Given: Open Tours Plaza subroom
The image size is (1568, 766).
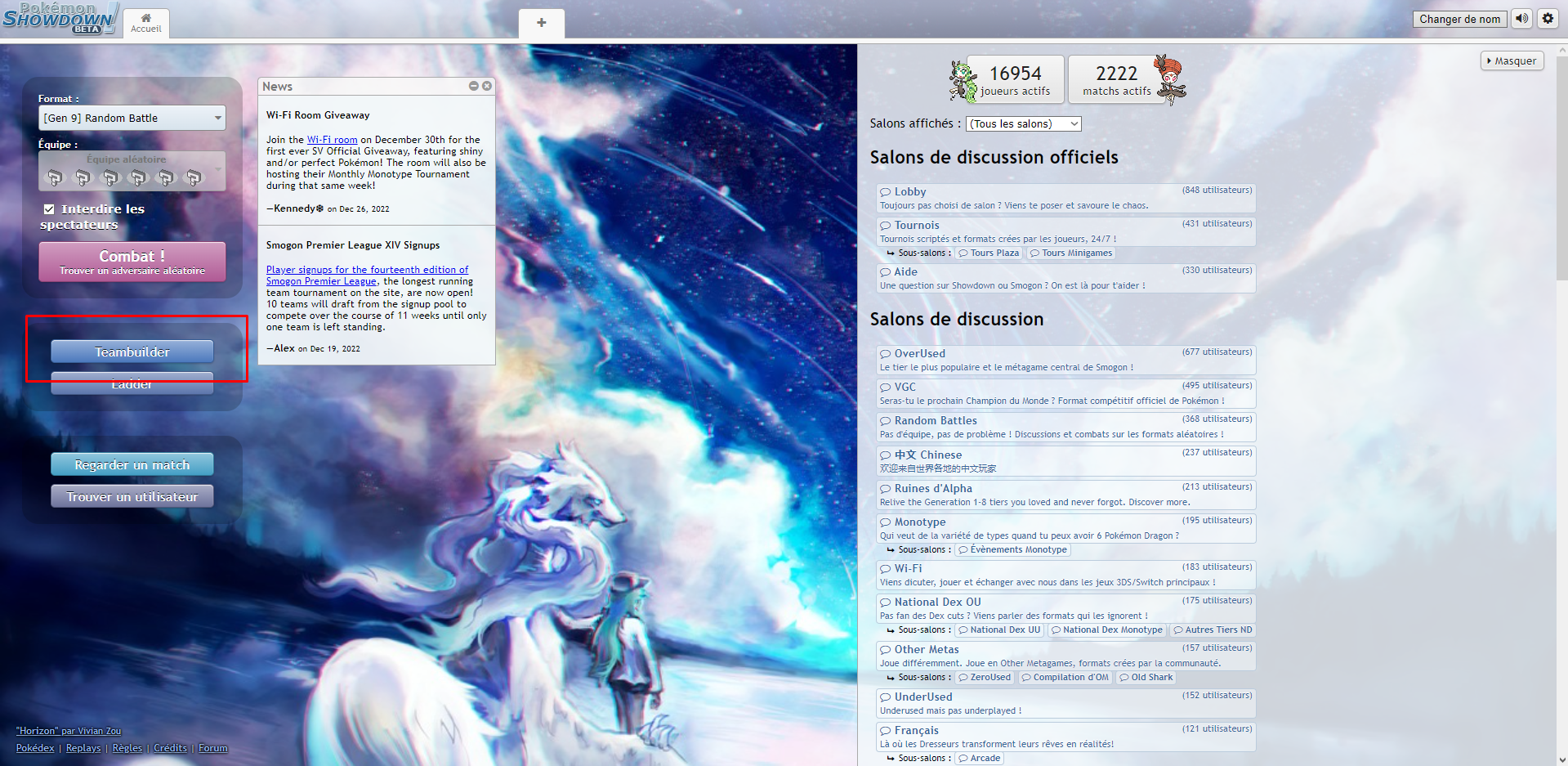Looking at the screenshot, I should click(988, 253).
